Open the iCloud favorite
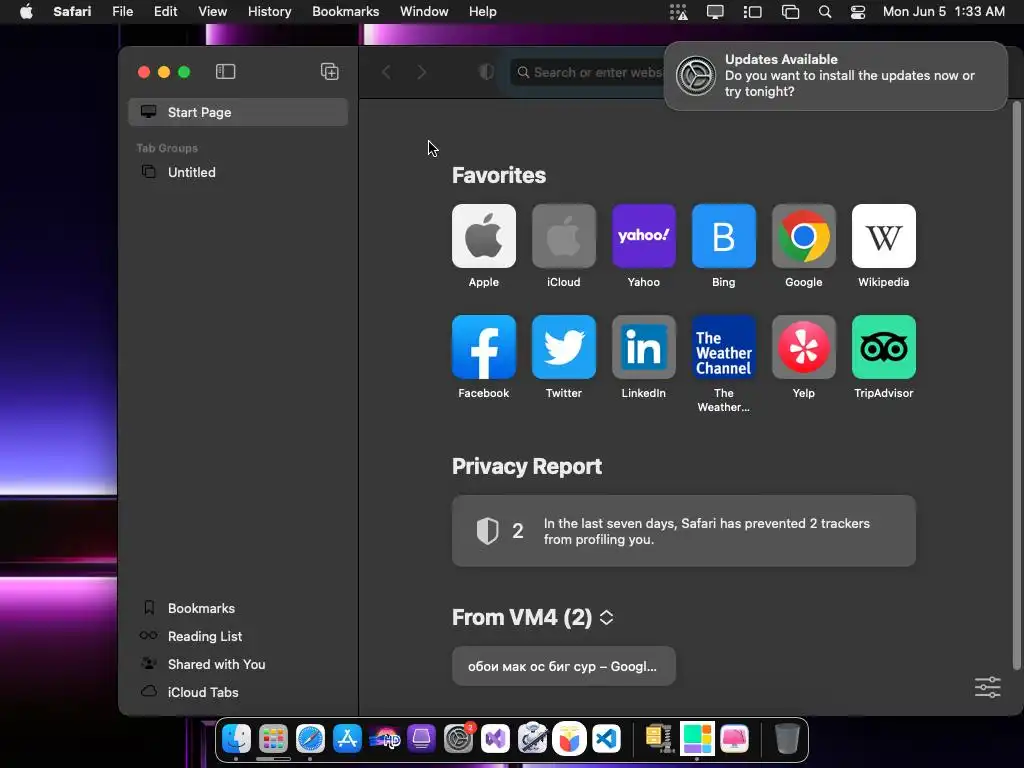The image size is (1024, 768). (x=564, y=236)
